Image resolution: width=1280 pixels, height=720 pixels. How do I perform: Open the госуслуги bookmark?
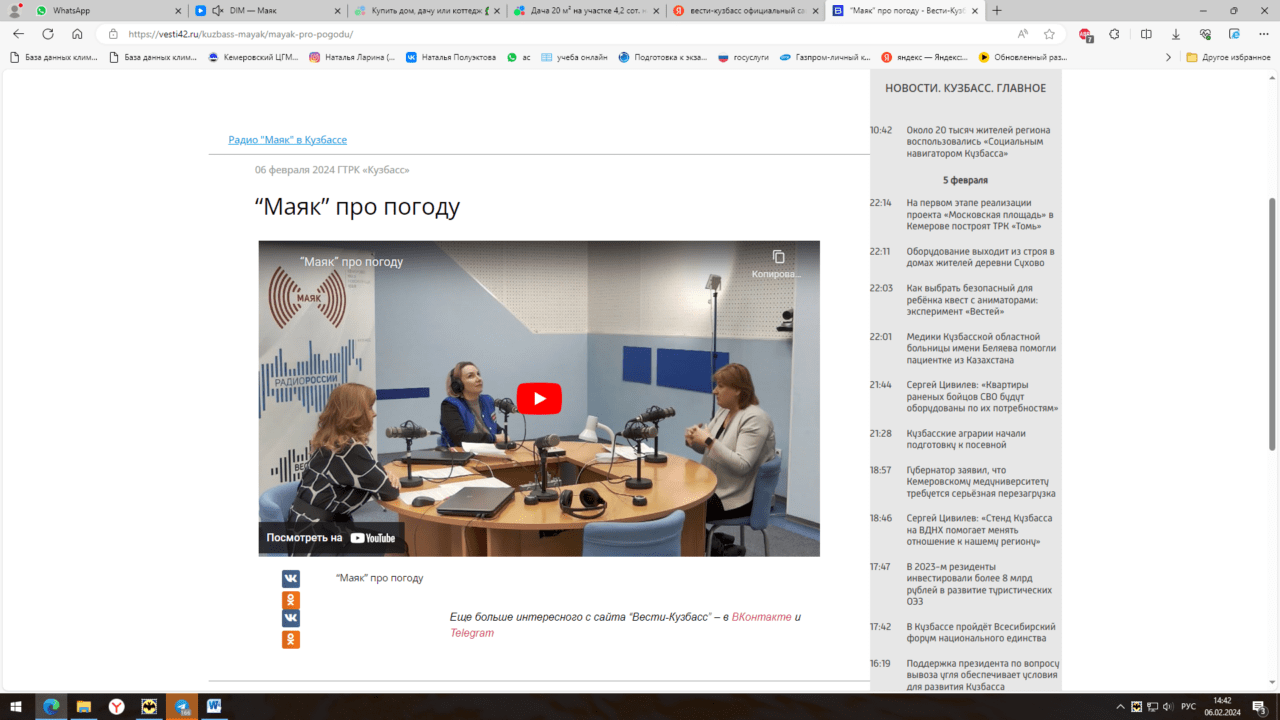click(743, 57)
